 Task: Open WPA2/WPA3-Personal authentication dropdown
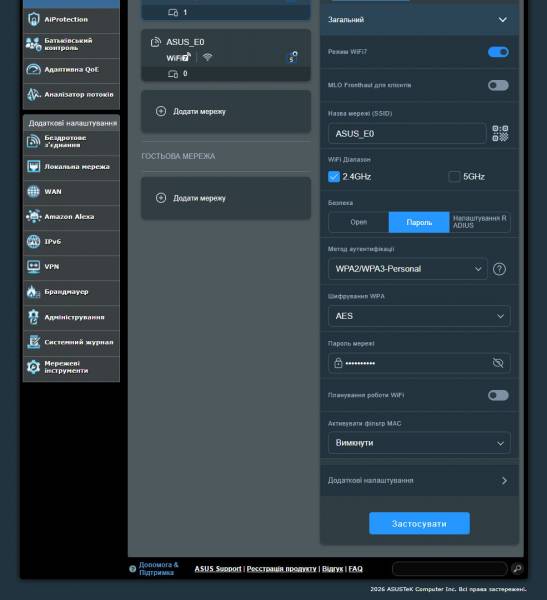[x=408, y=269]
